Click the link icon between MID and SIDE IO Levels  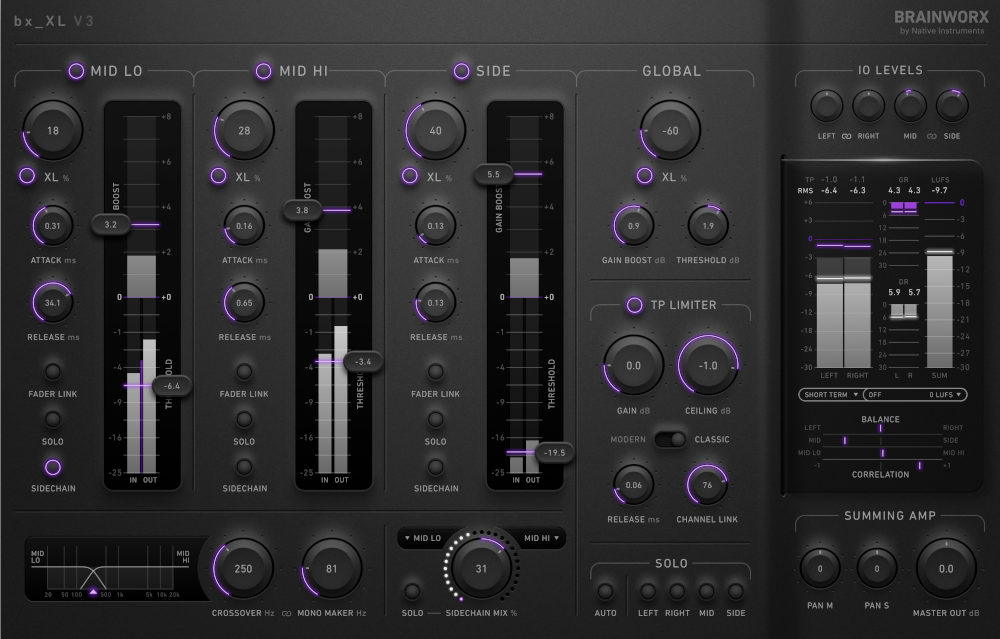click(932, 137)
